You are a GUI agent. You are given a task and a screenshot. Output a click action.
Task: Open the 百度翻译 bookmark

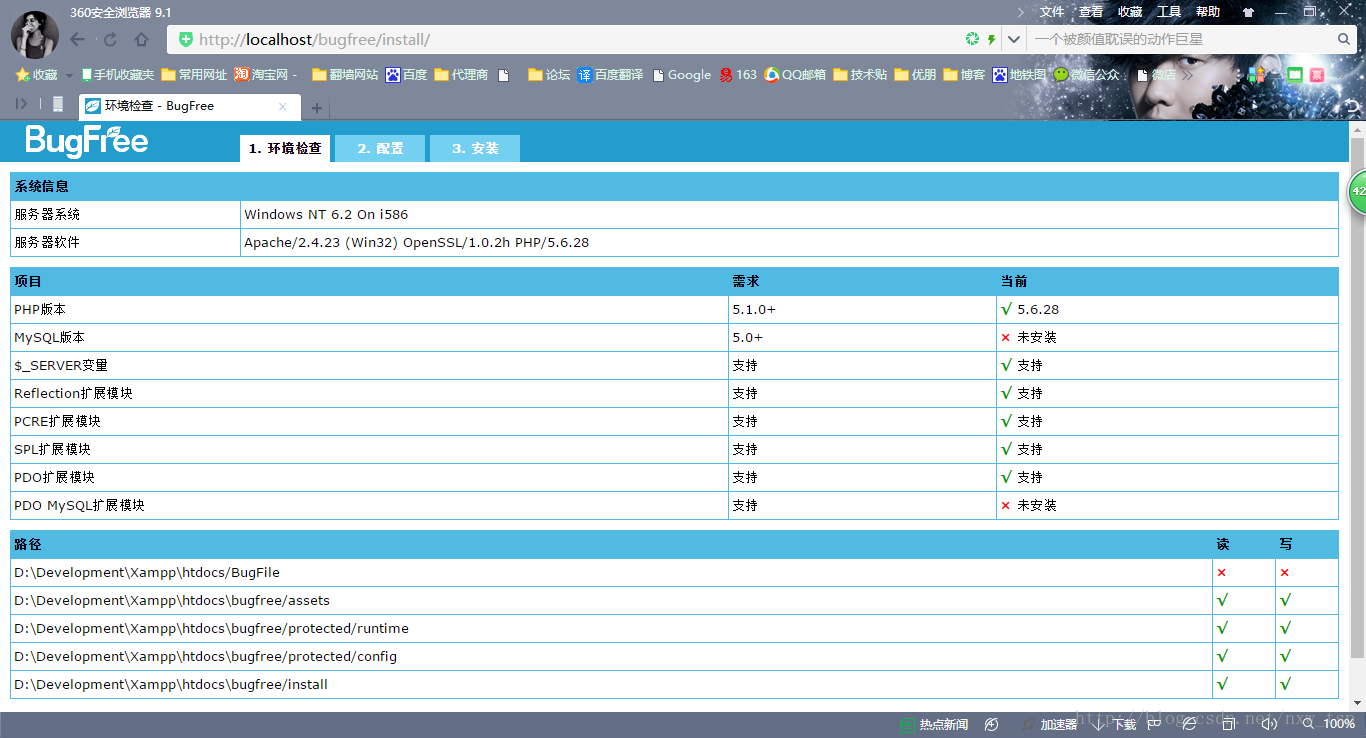(x=610, y=75)
